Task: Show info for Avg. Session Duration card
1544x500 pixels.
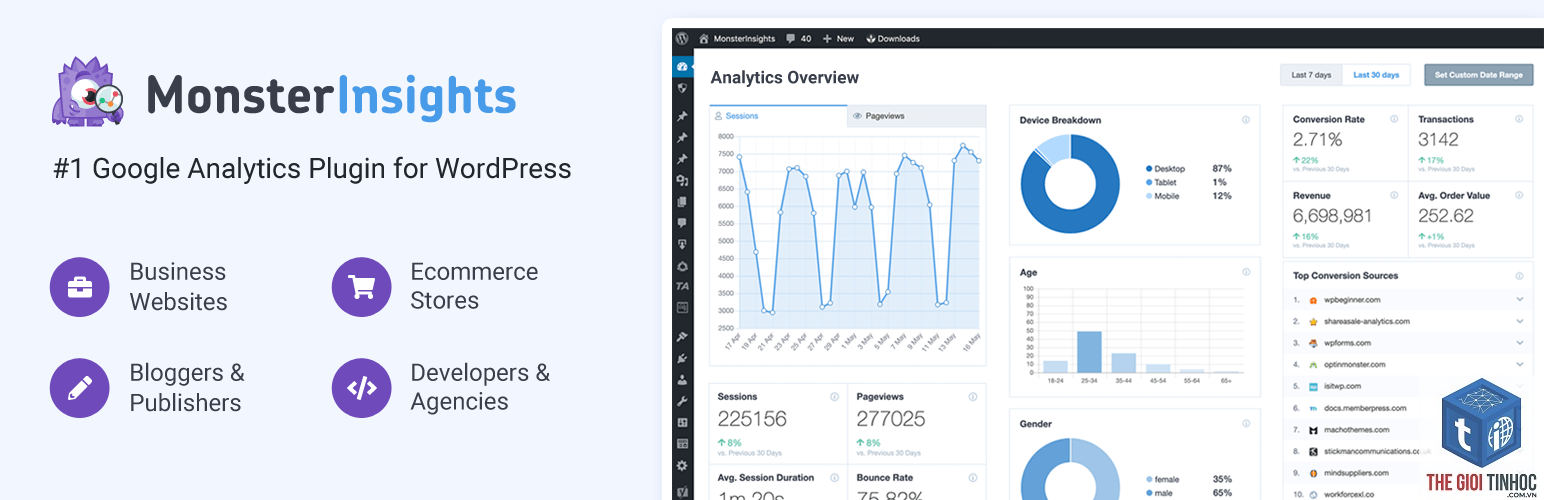Action: pos(834,478)
